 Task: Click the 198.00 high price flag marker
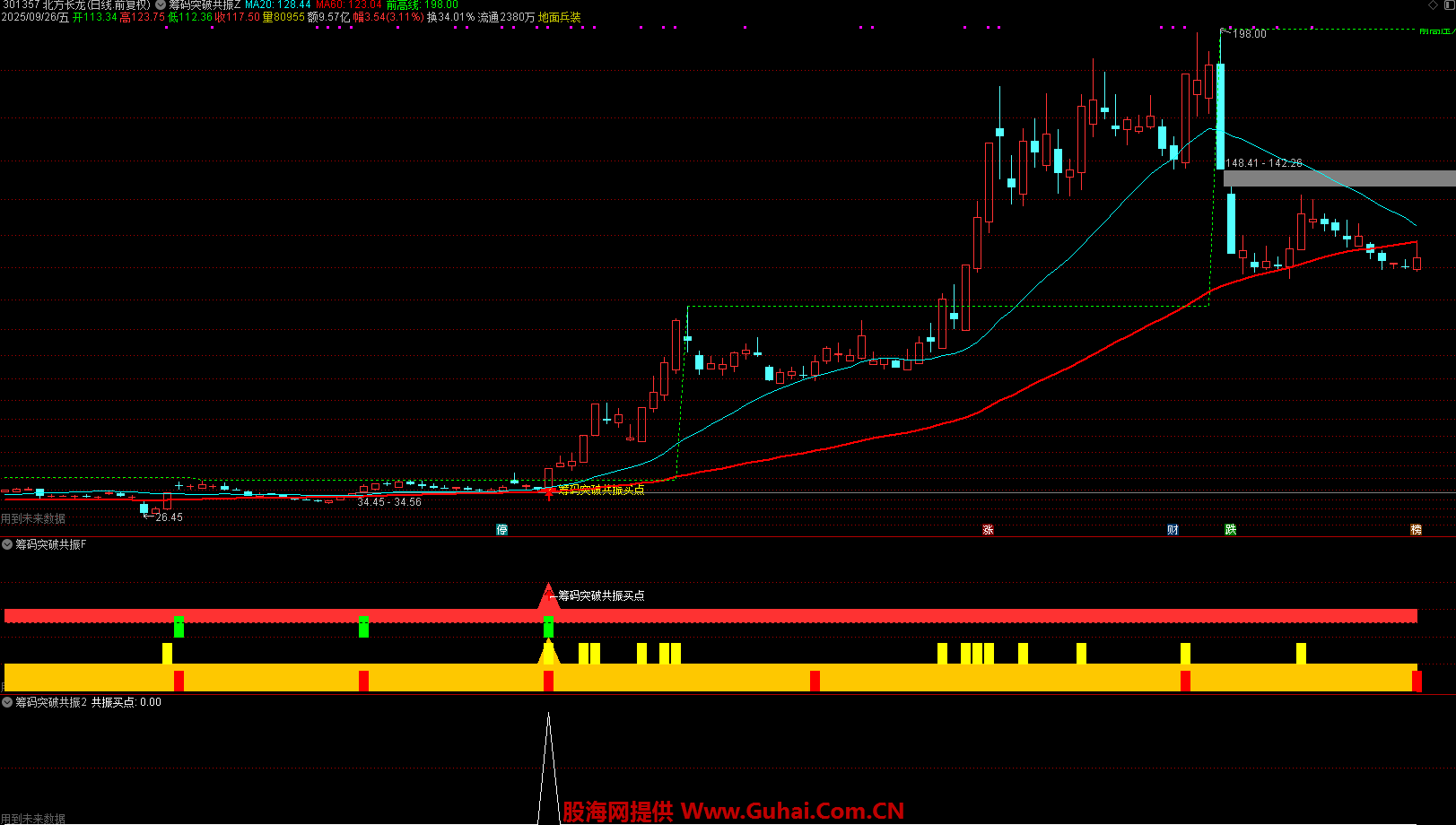[x=1249, y=34]
